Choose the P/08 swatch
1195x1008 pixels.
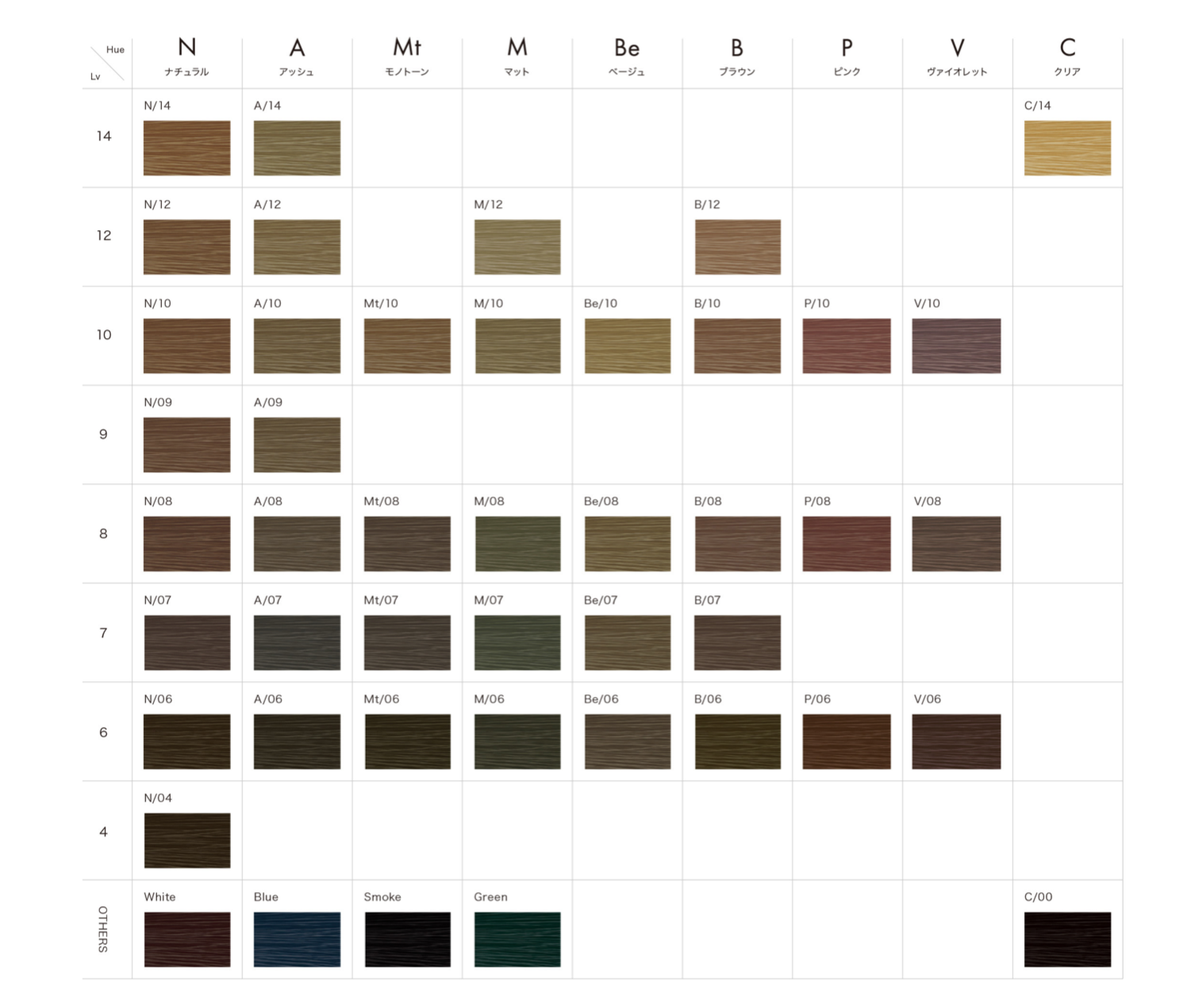tap(847, 544)
